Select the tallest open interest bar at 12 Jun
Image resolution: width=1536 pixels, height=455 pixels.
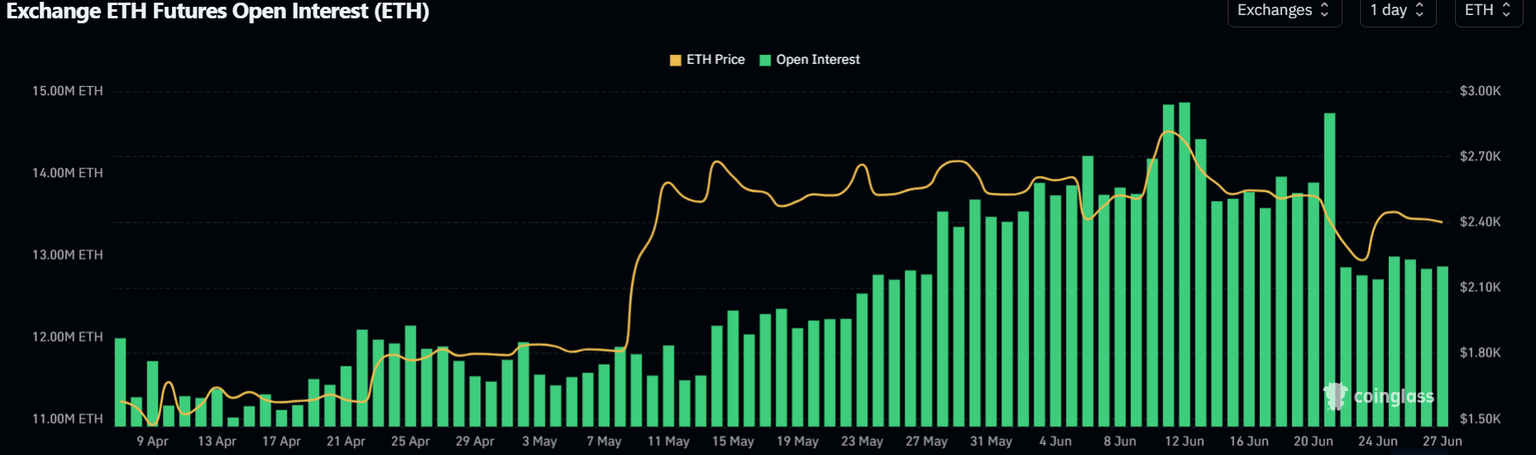pos(1185,264)
